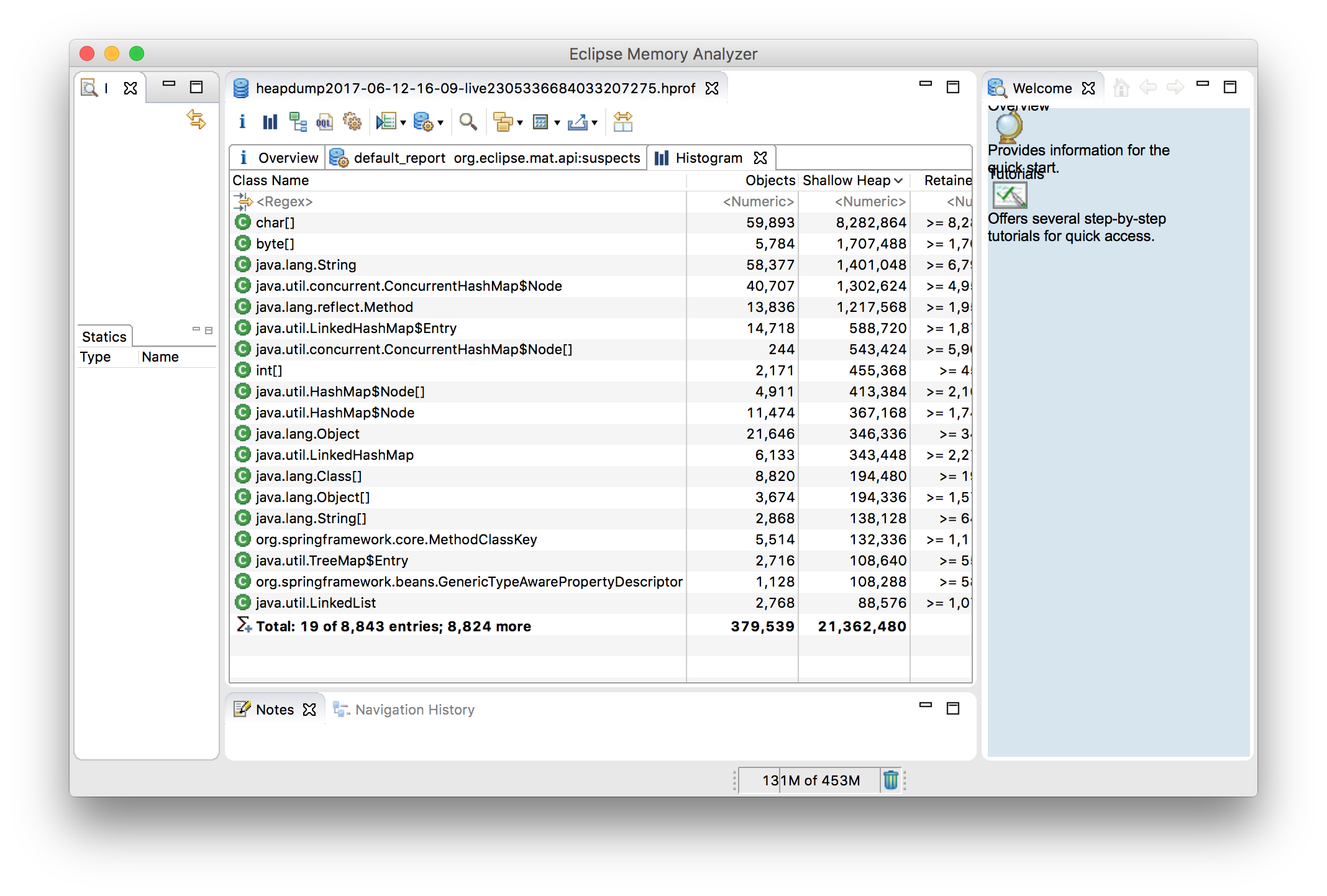Expand the Open Query Browser dropdown arrow

pos(440,123)
